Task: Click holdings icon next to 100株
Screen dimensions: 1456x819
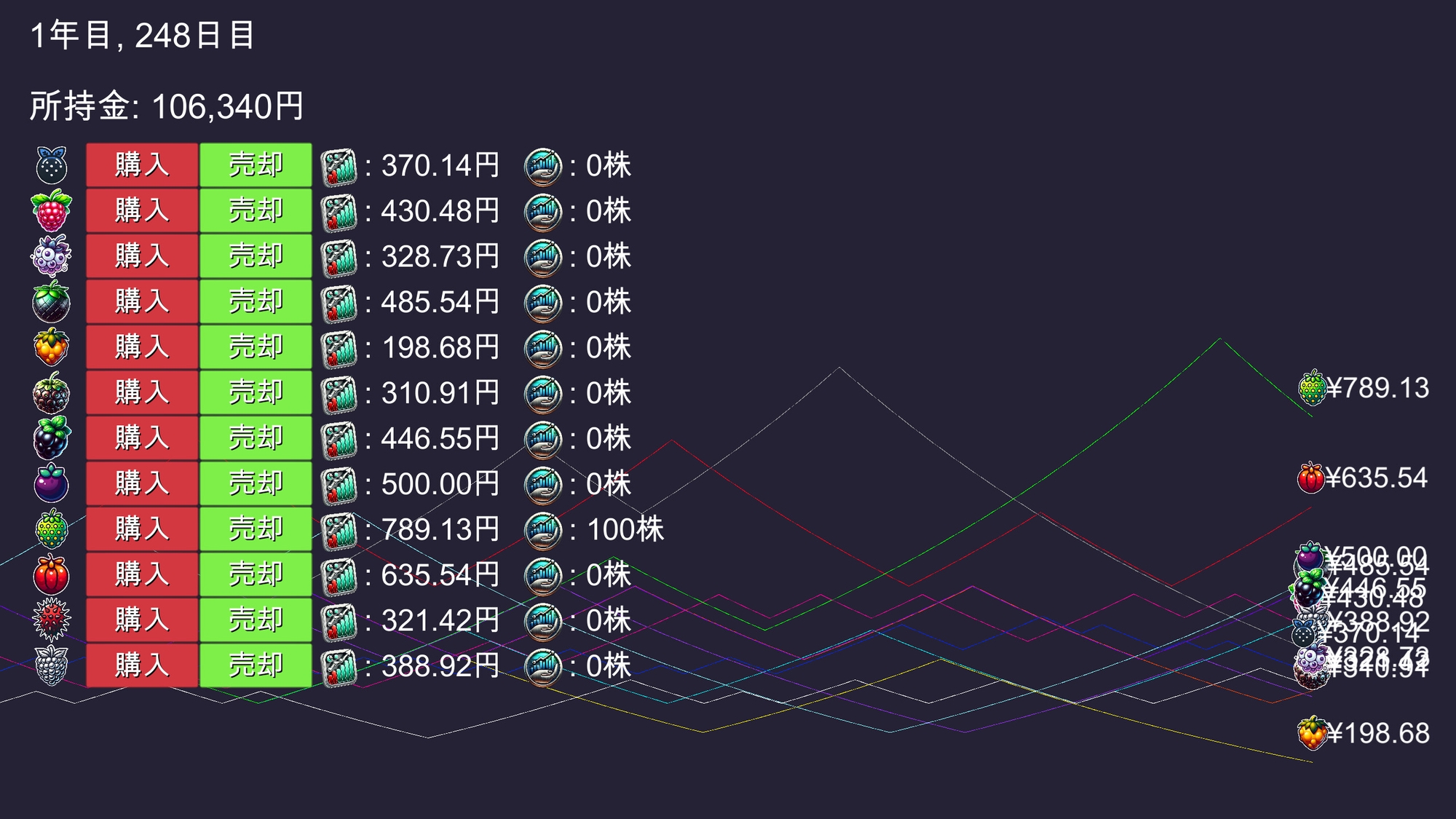Action: coord(543,530)
